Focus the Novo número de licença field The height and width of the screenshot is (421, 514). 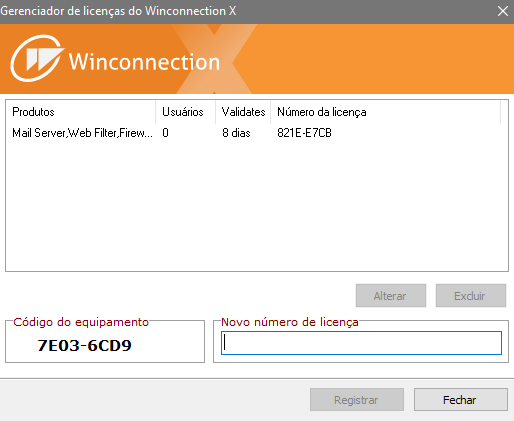(x=361, y=343)
